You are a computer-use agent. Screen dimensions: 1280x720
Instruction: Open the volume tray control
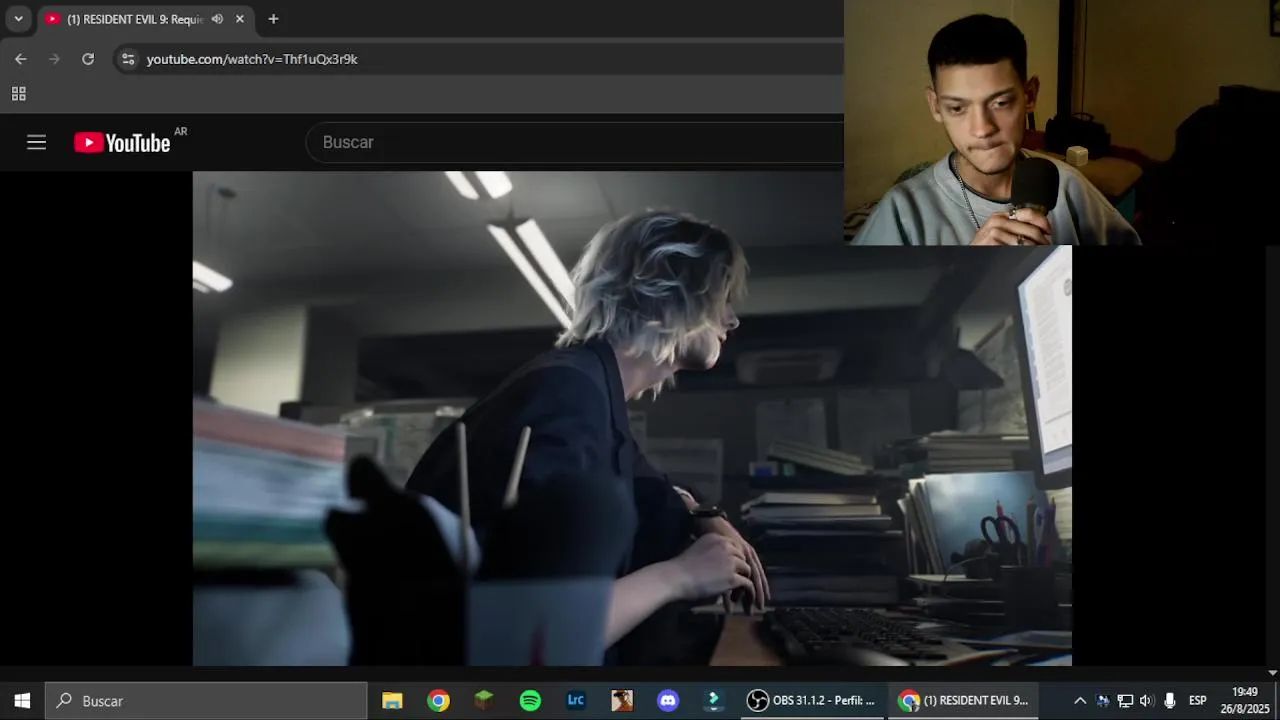pos(1147,701)
